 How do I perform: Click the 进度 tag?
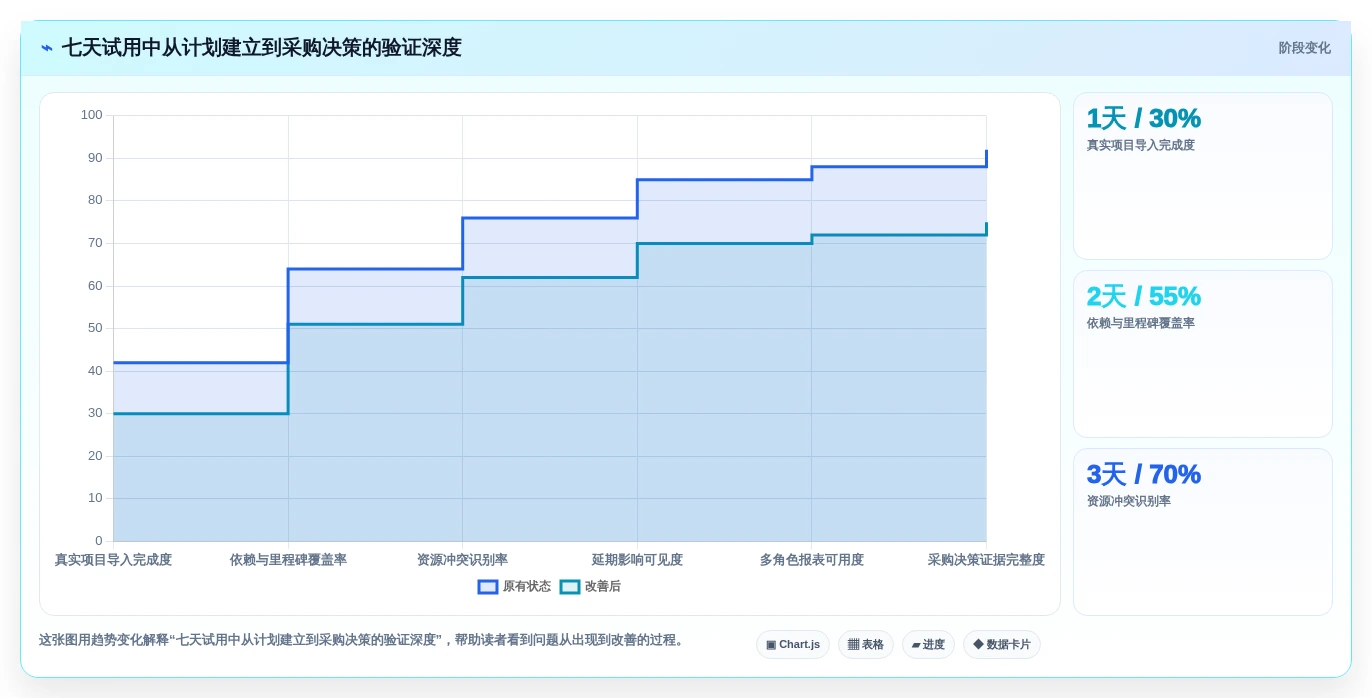pyautogui.click(x=928, y=645)
